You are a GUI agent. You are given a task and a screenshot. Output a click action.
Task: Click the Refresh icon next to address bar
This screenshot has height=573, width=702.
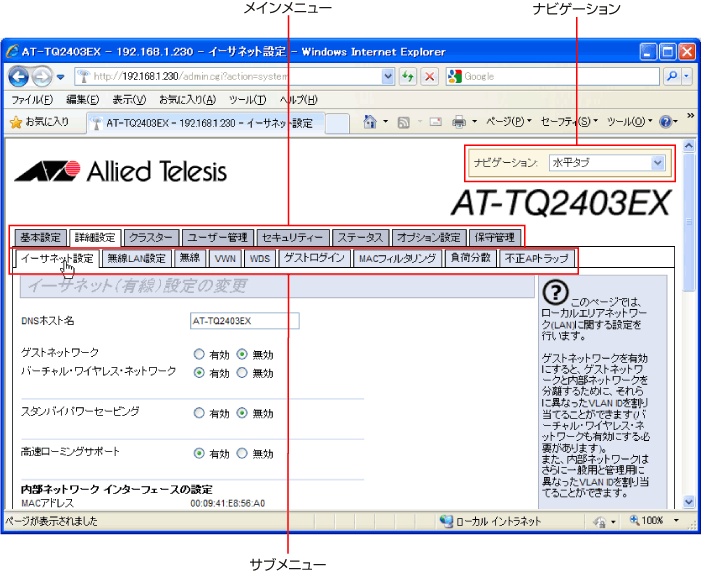pos(407,77)
